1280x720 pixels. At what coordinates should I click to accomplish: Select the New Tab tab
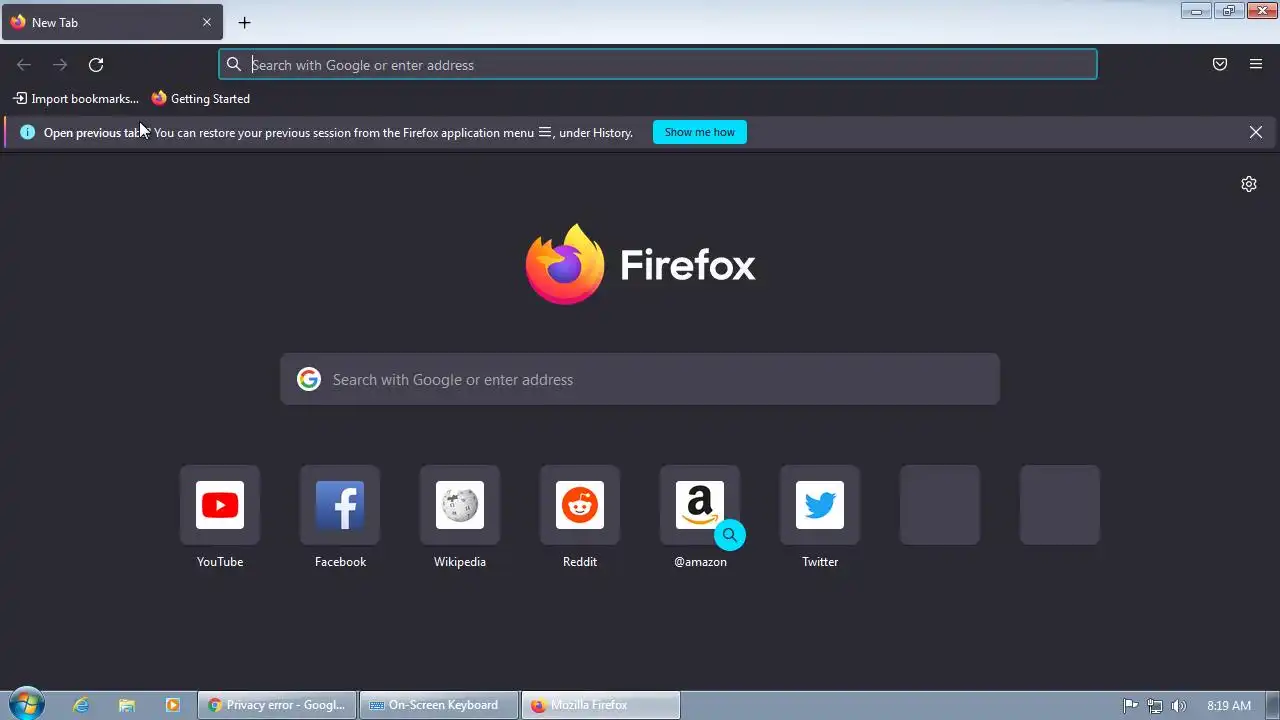[x=112, y=22]
